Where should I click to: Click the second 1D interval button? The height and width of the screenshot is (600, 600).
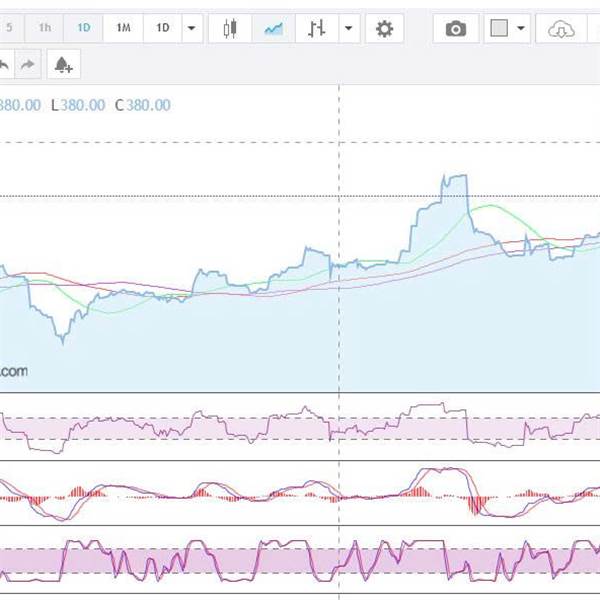[162, 28]
